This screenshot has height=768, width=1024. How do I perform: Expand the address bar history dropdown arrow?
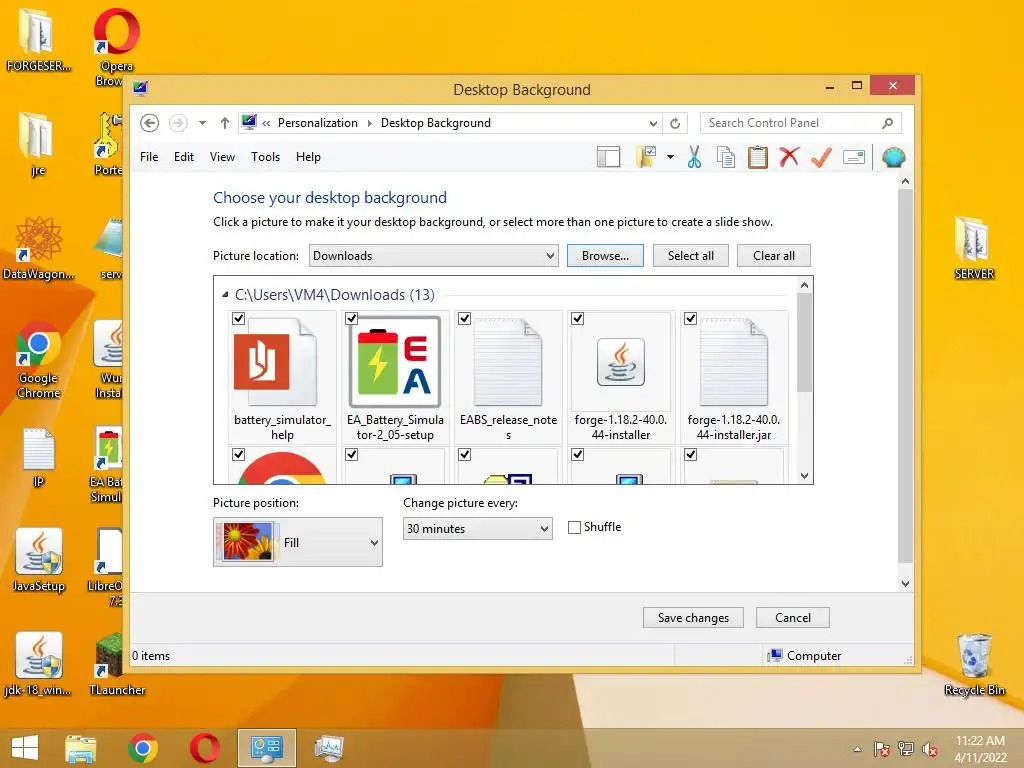[x=653, y=123]
